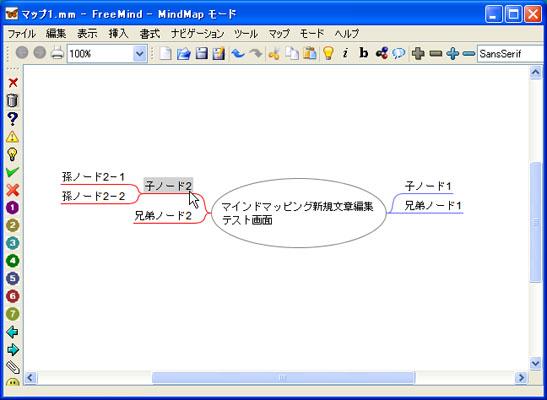Open the zoom 100% dropdown
547x400 pixels.
pyautogui.click(x=140, y=54)
